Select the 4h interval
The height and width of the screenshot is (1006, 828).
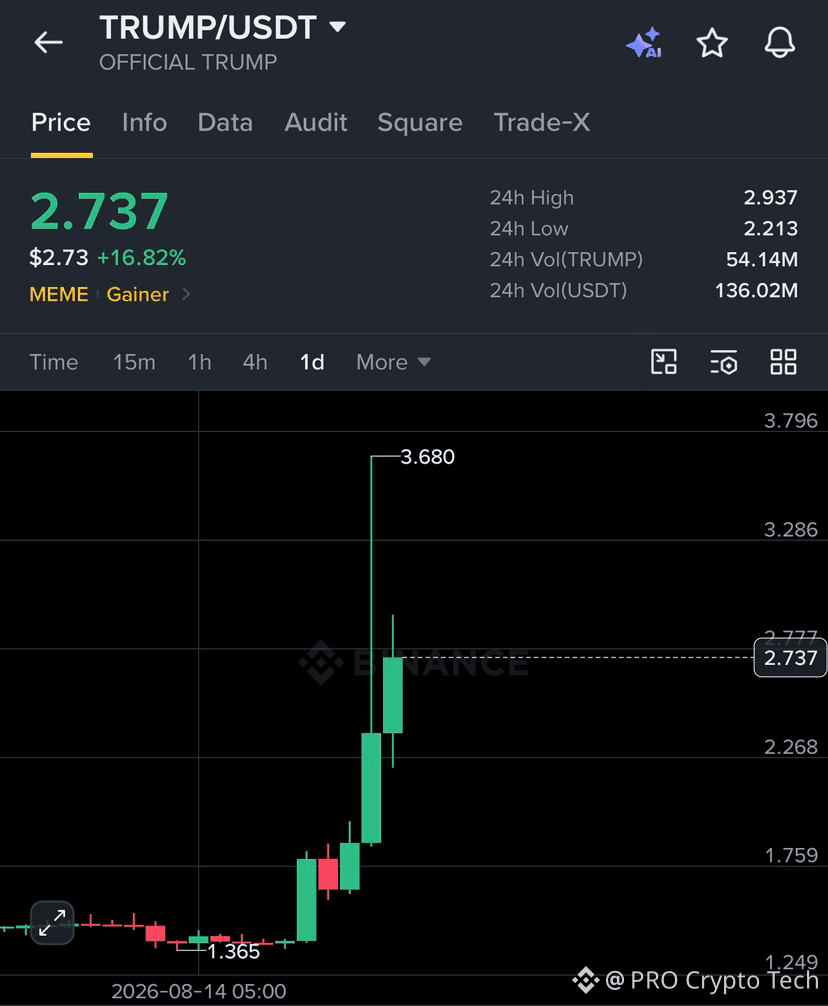[x=255, y=362]
